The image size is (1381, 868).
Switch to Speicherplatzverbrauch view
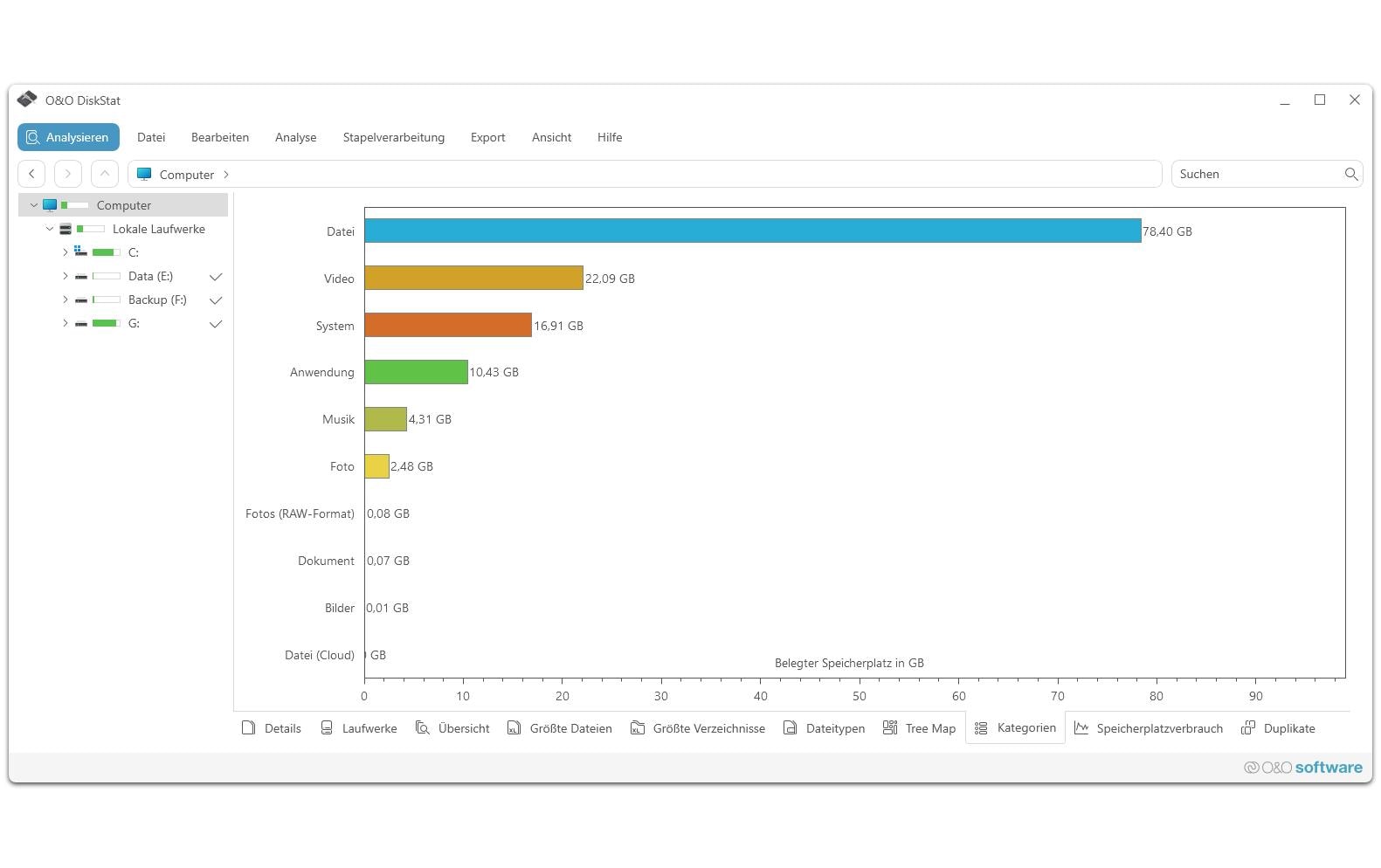(1149, 728)
